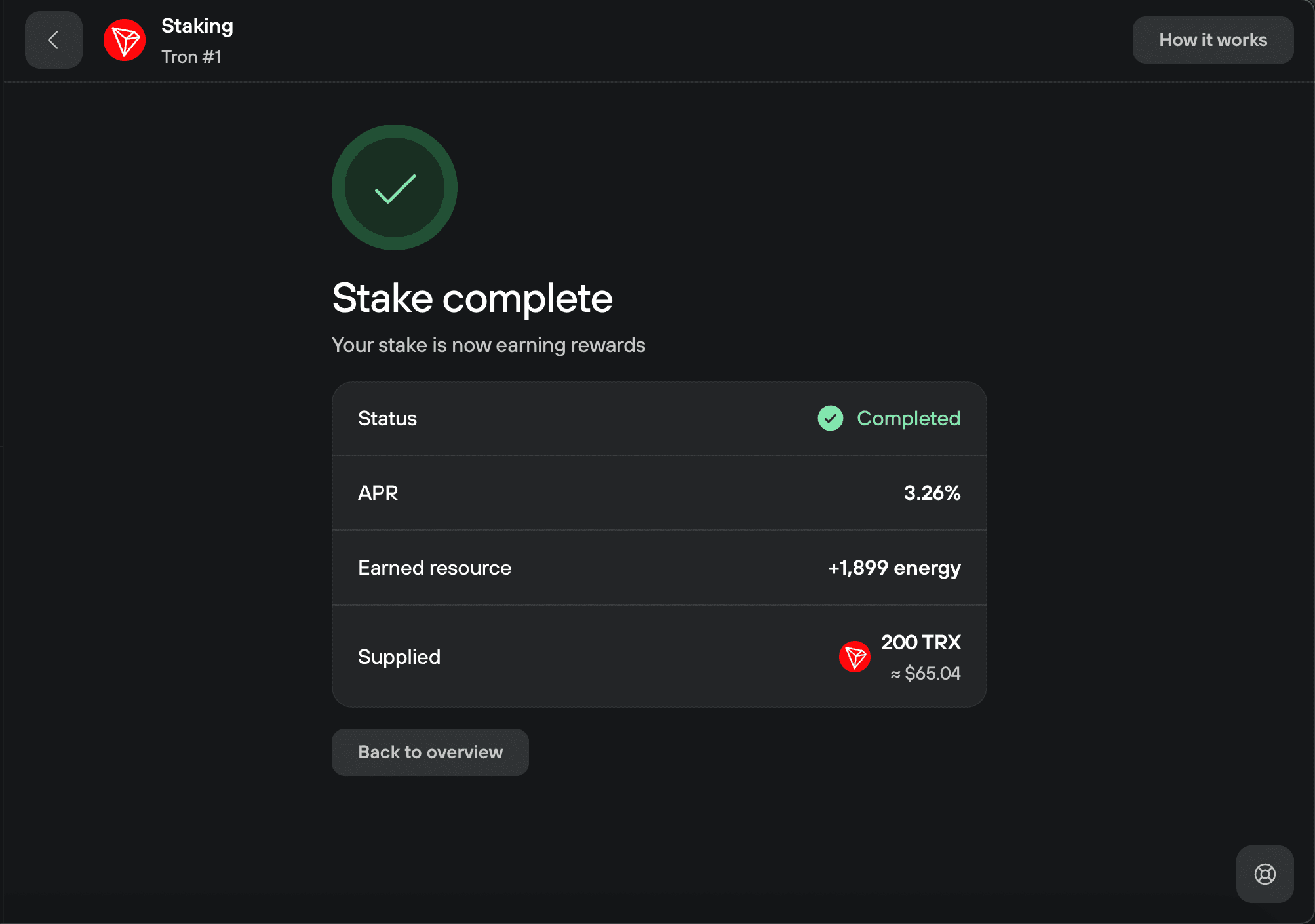Click the Earned resource label
Image resolution: width=1315 pixels, height=924 pixels.
pos(435,568)
